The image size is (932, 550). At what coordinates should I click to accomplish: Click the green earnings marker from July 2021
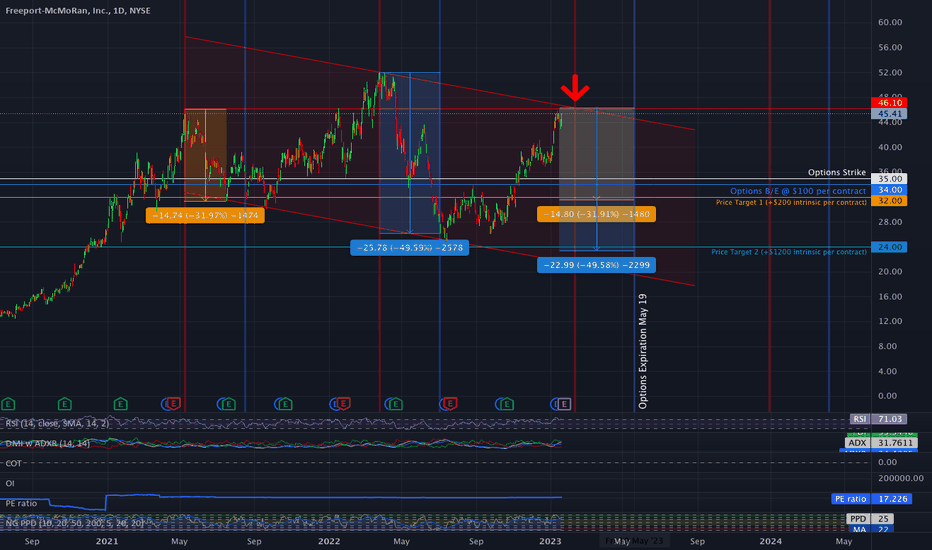pos(228,404)
